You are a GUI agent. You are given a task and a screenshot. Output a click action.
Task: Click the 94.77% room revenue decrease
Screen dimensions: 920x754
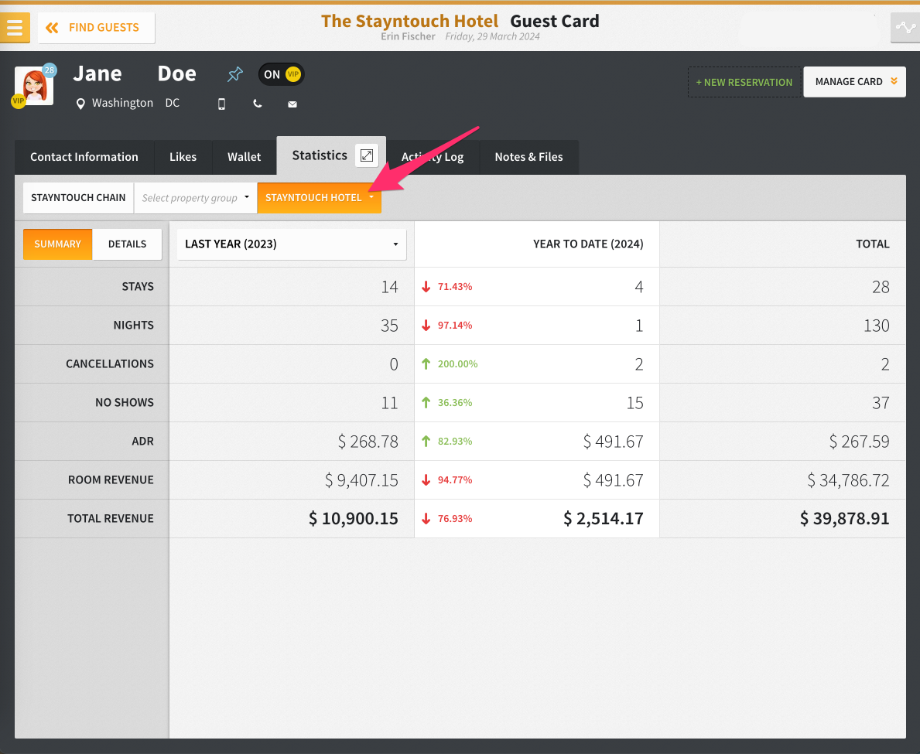click(x=447, y=480)
